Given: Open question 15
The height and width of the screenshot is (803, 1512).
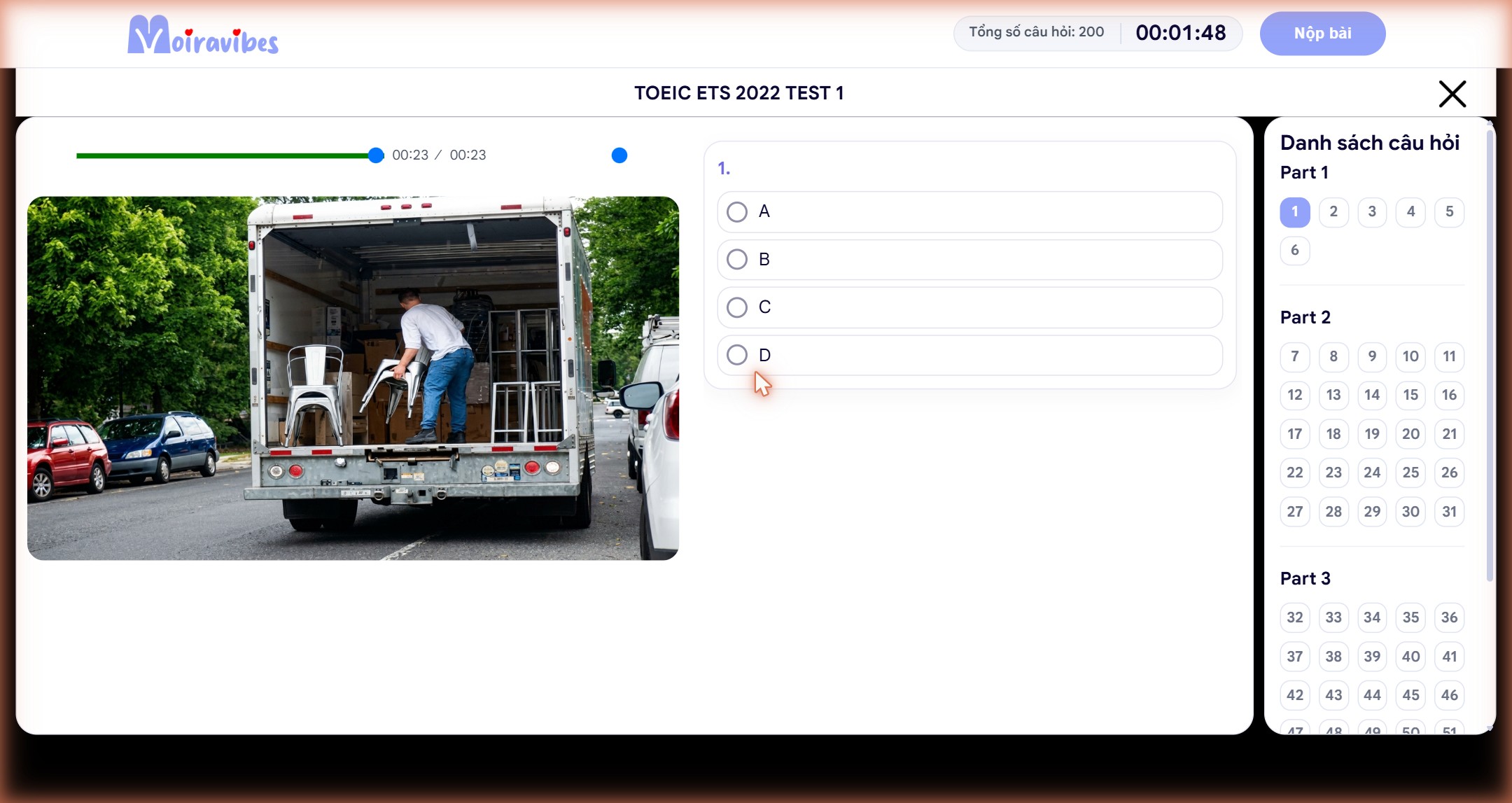Looking at the screenshot, I should [x=1410, y=395].
